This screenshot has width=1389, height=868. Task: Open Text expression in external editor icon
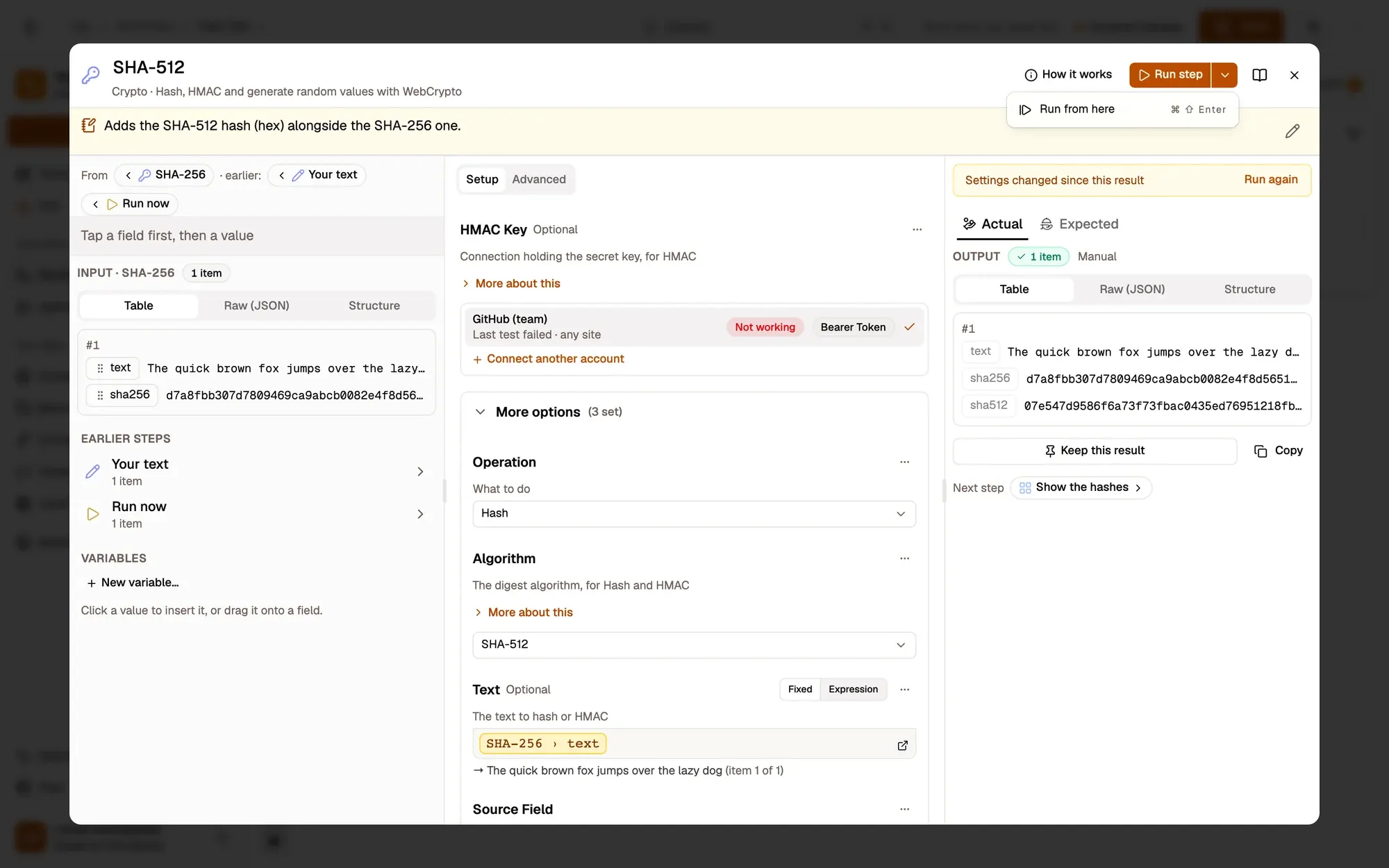[902, 745]
